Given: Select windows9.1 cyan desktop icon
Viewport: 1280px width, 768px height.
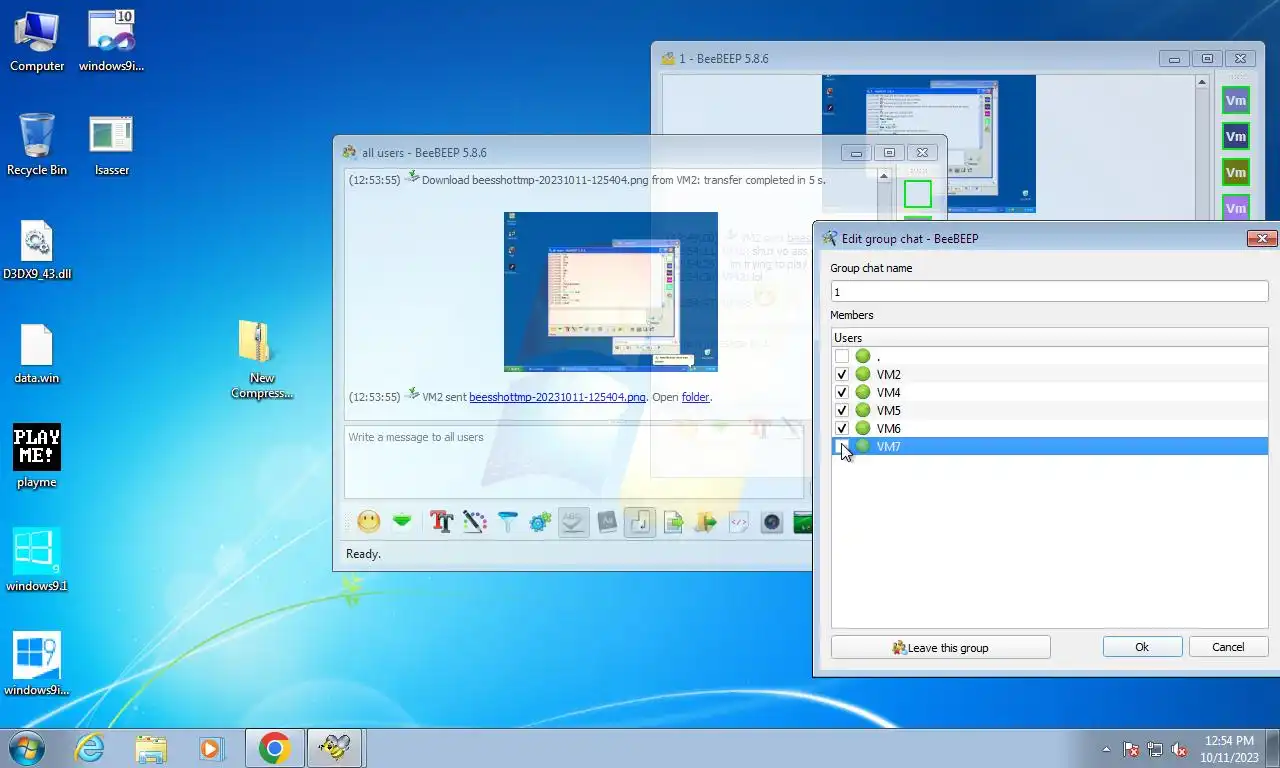Looking at the screenshot, I should click(37, 561).
